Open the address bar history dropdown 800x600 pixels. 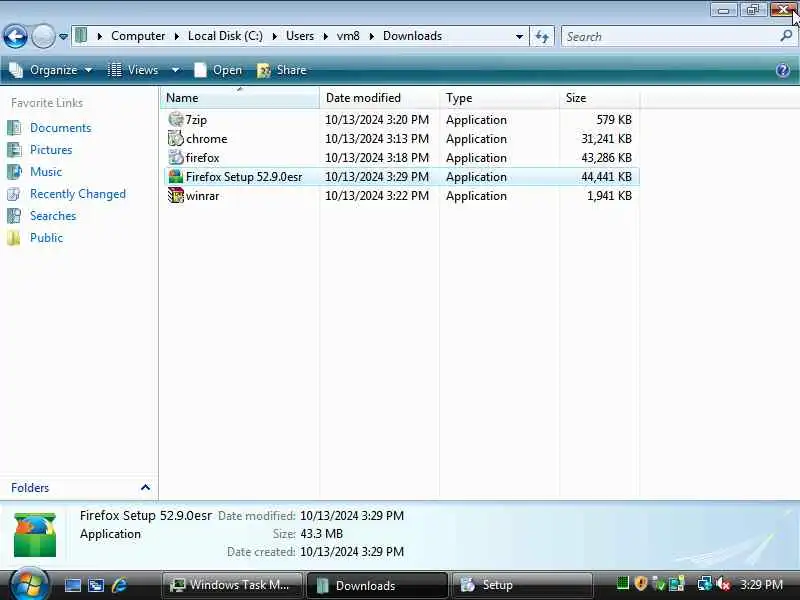(x=519, y=37)
